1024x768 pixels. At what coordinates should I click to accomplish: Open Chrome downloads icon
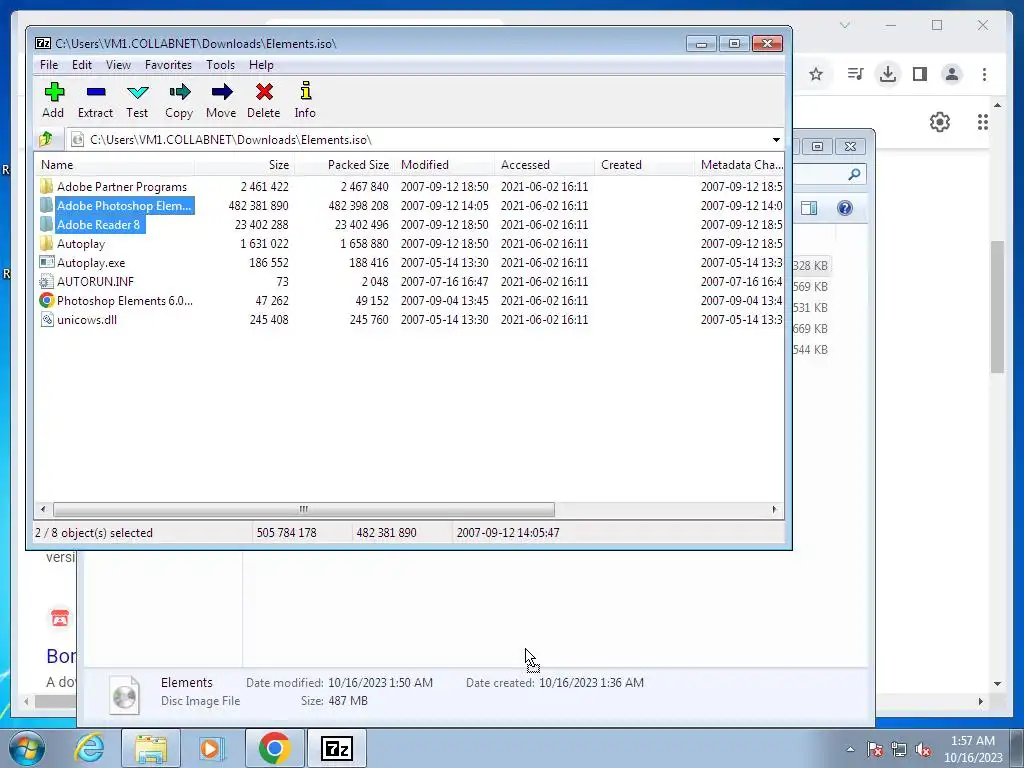click(x=888, y=74)
